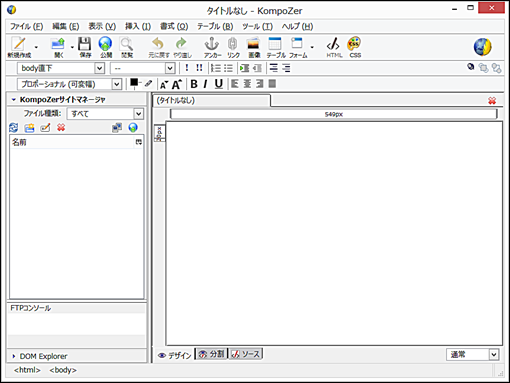Toggle underline formatting
The image size is (510, 383).
tap(219, 84)
